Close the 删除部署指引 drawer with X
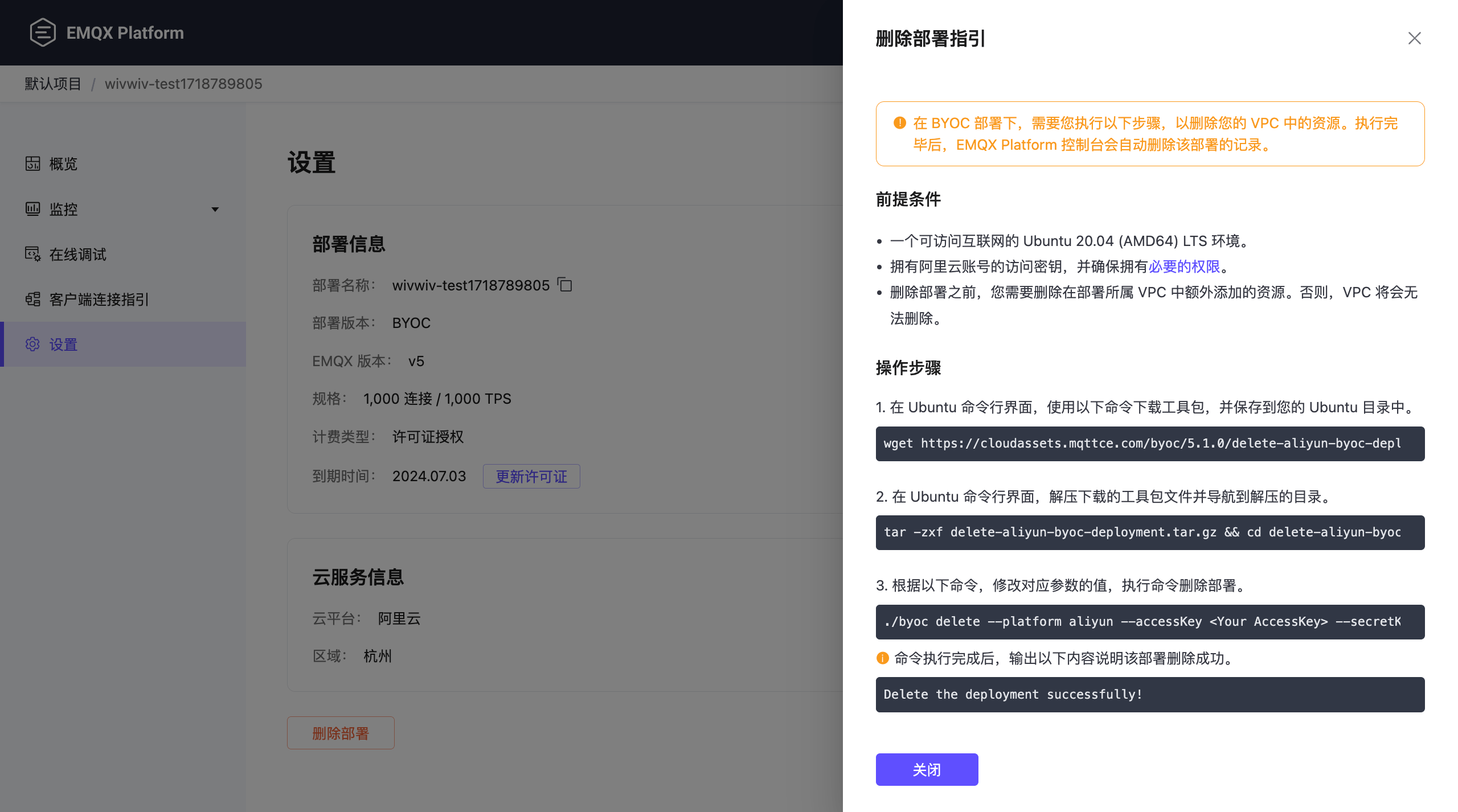This screenshot has width=1458, height=812. tap(1414, 38)
